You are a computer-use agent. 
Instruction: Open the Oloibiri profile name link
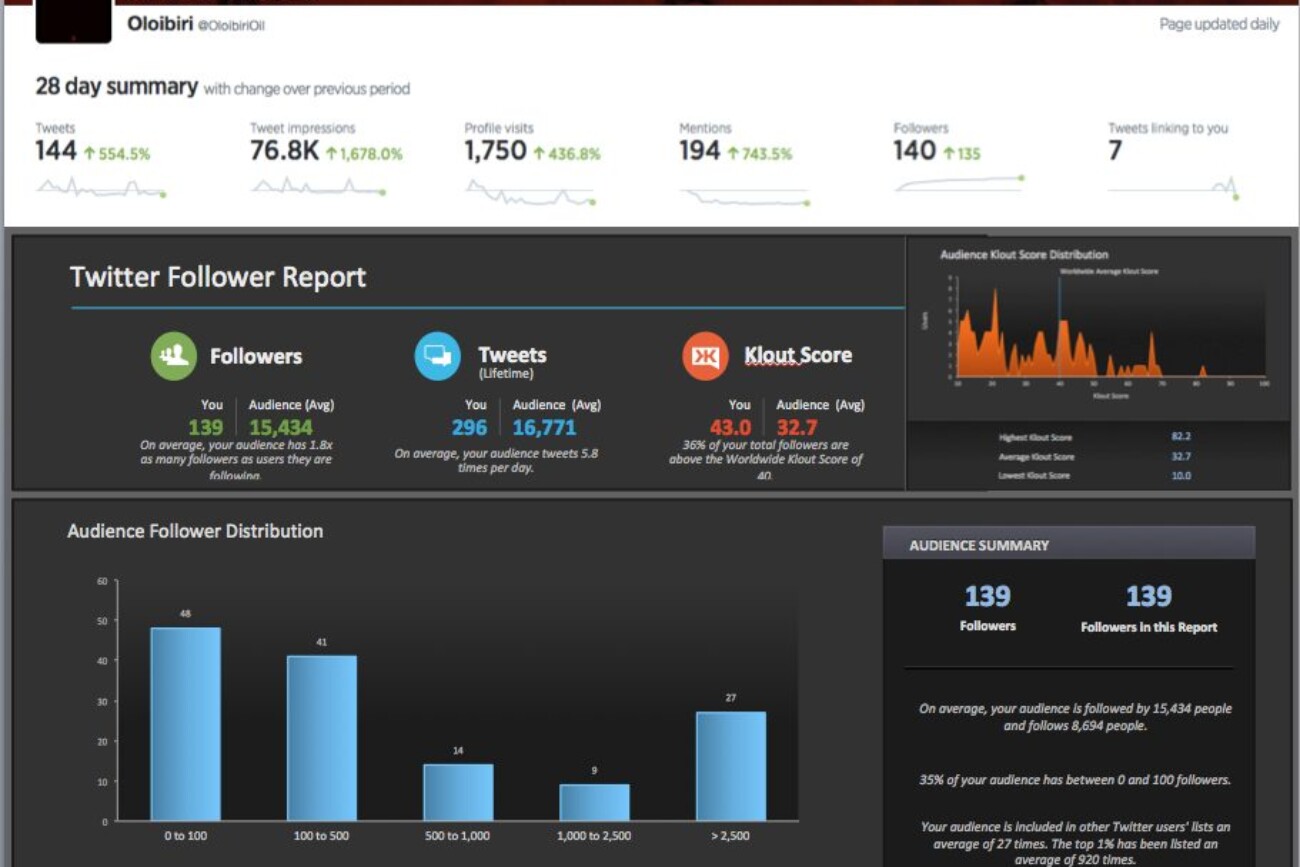pyautogui.click(x=160, y=24)
